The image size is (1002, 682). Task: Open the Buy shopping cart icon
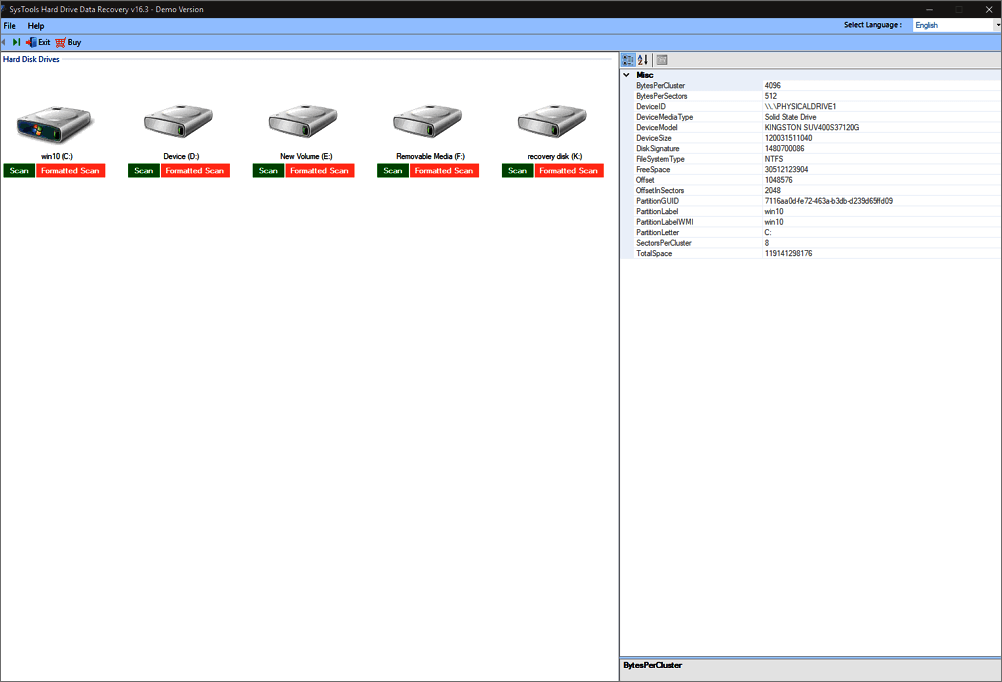pyautogui.click(x=62, y=42)
